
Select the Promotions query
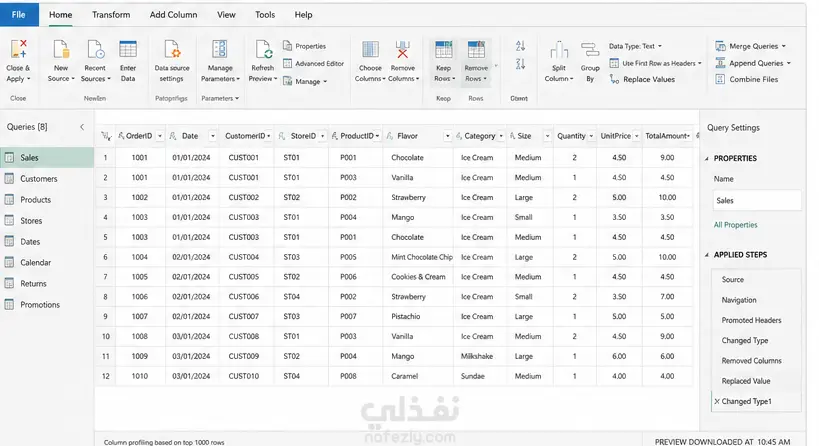[47, 304]
